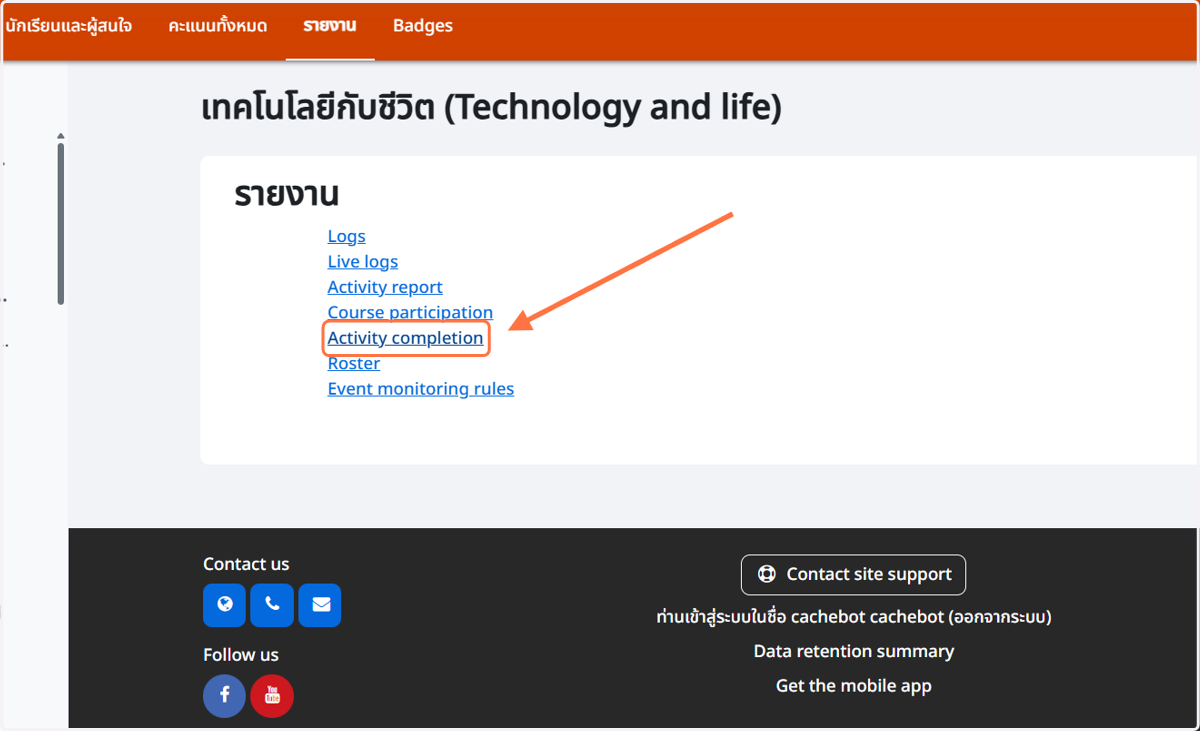Image resolution: width=1200 pixels, height=731 pixels.
Task: Open the Logs report link
Action: click(x=346, y=236)
